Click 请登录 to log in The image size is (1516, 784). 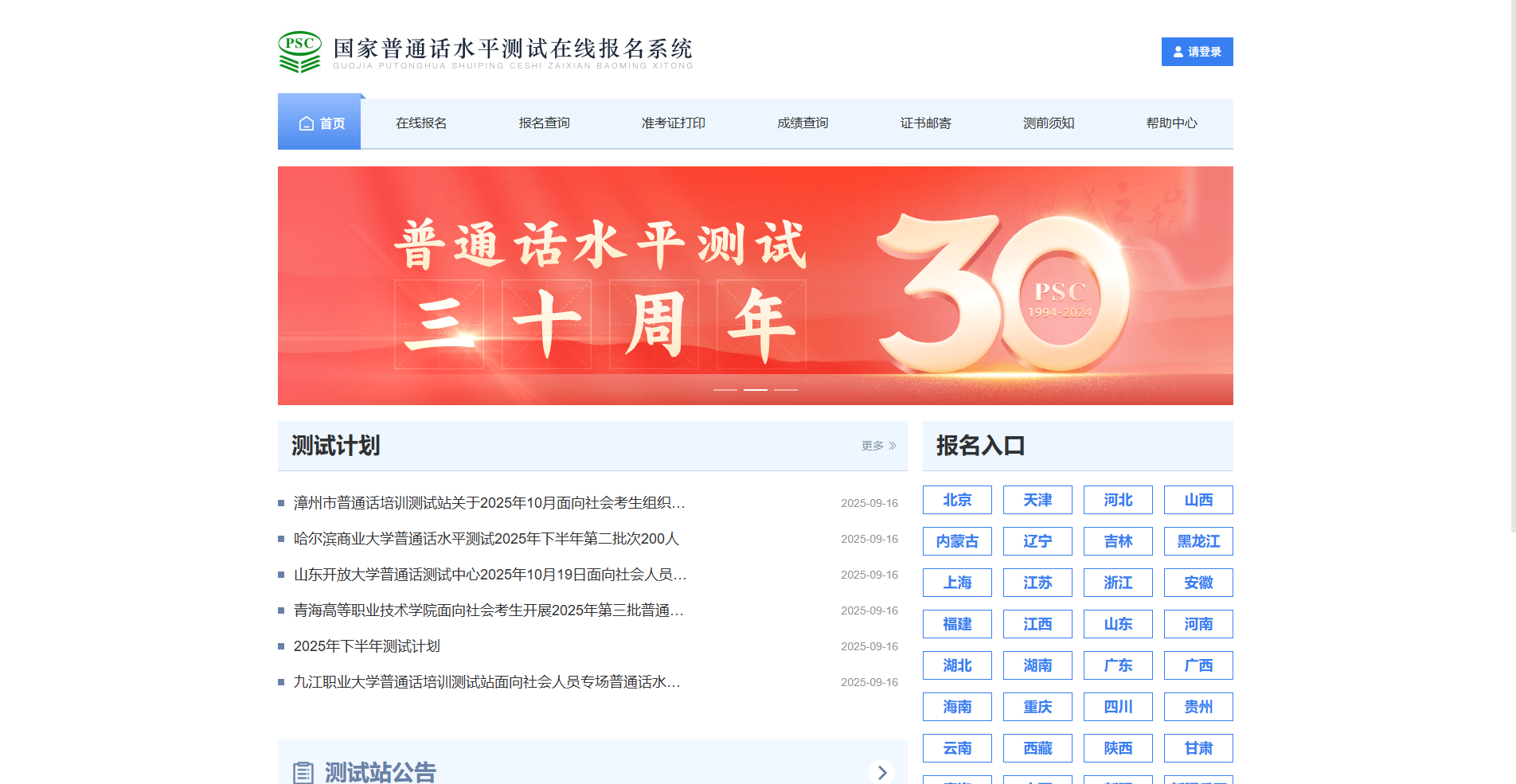[x=1197, y=51]
